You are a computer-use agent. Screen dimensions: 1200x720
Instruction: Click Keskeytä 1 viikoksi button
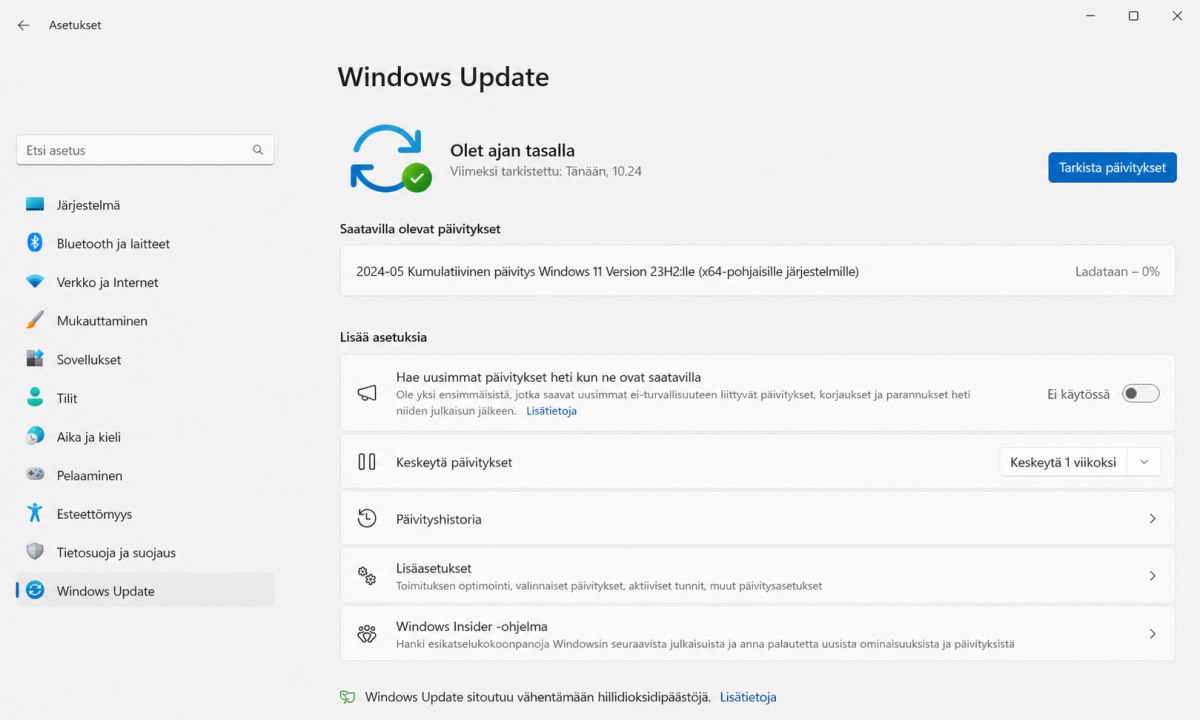point(1063,462)
